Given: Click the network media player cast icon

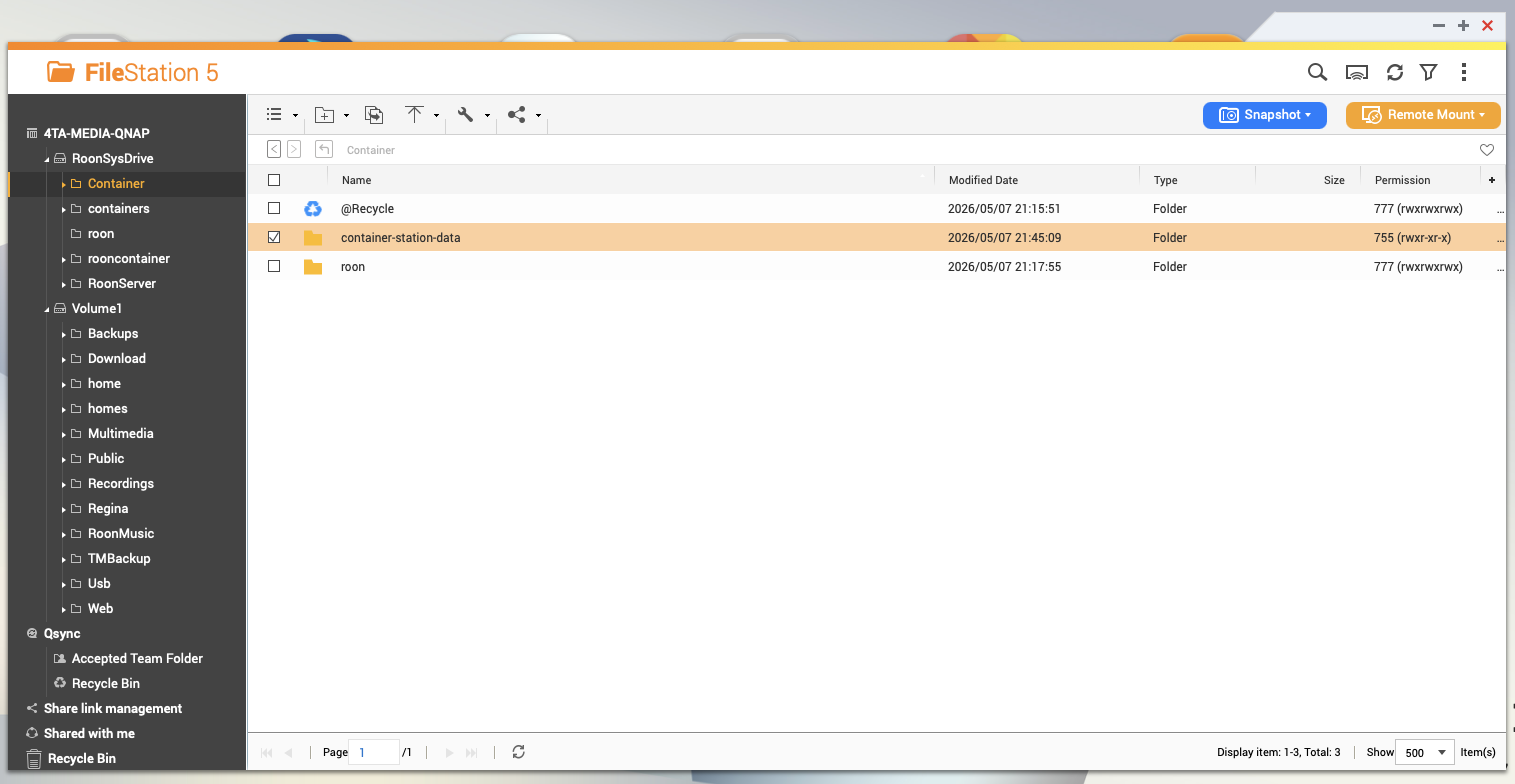Looking at the screenshot, I should (1356, 72).
